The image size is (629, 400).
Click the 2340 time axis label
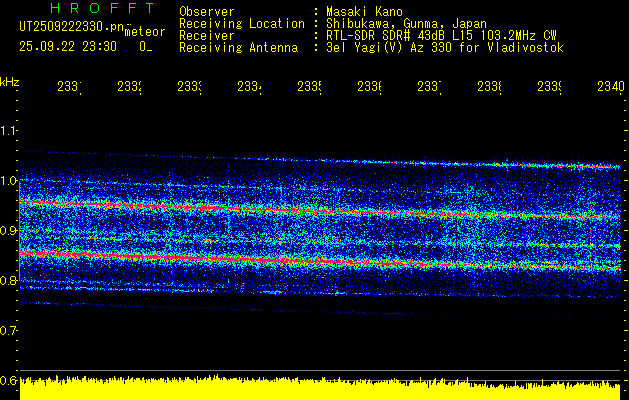(x=611, y=86)
